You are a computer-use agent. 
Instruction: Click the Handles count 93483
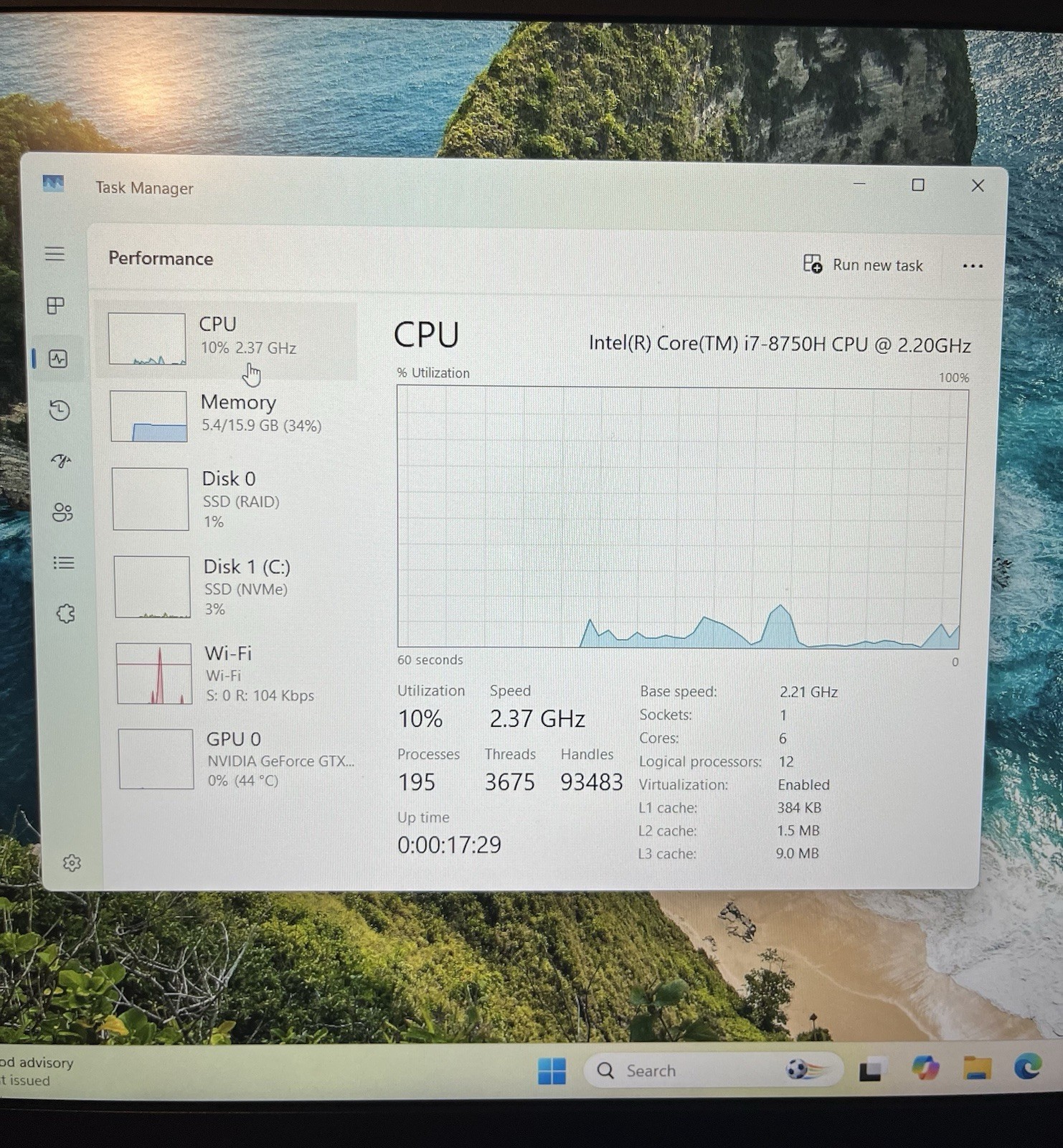click(592, 781)
